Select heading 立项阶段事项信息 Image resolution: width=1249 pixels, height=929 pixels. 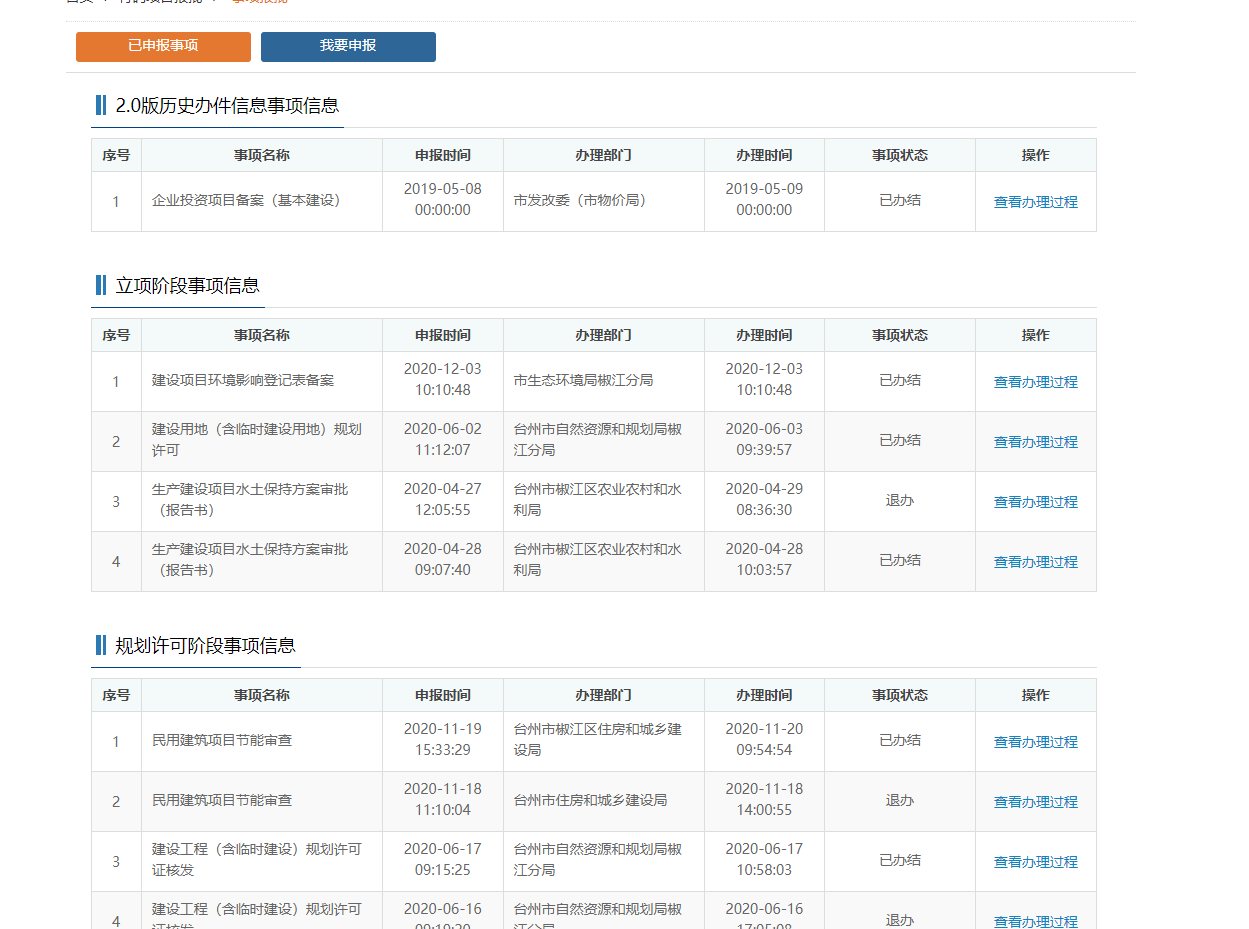[187, 285]
